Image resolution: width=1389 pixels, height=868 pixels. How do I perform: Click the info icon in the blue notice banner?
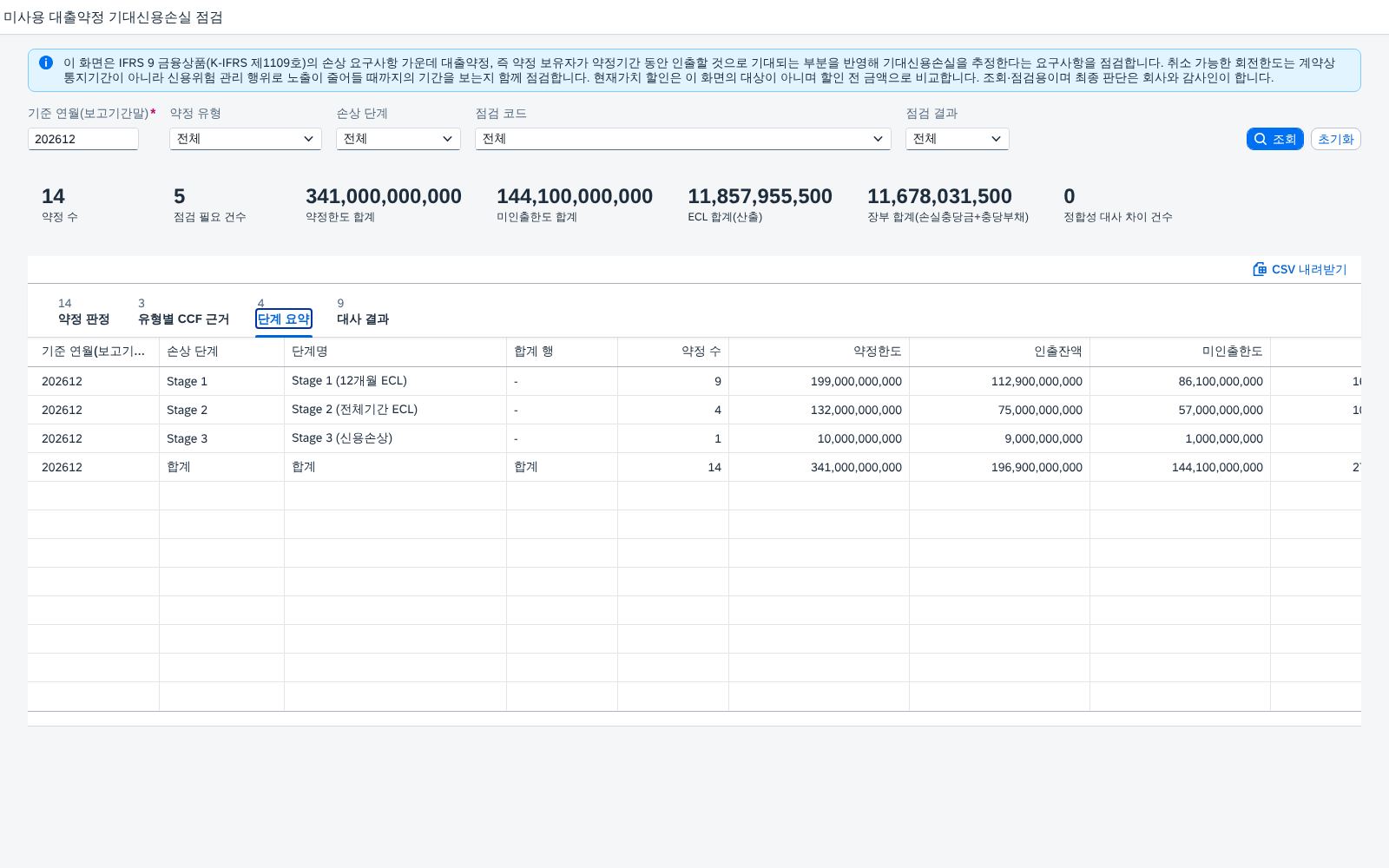coord(46,62)
